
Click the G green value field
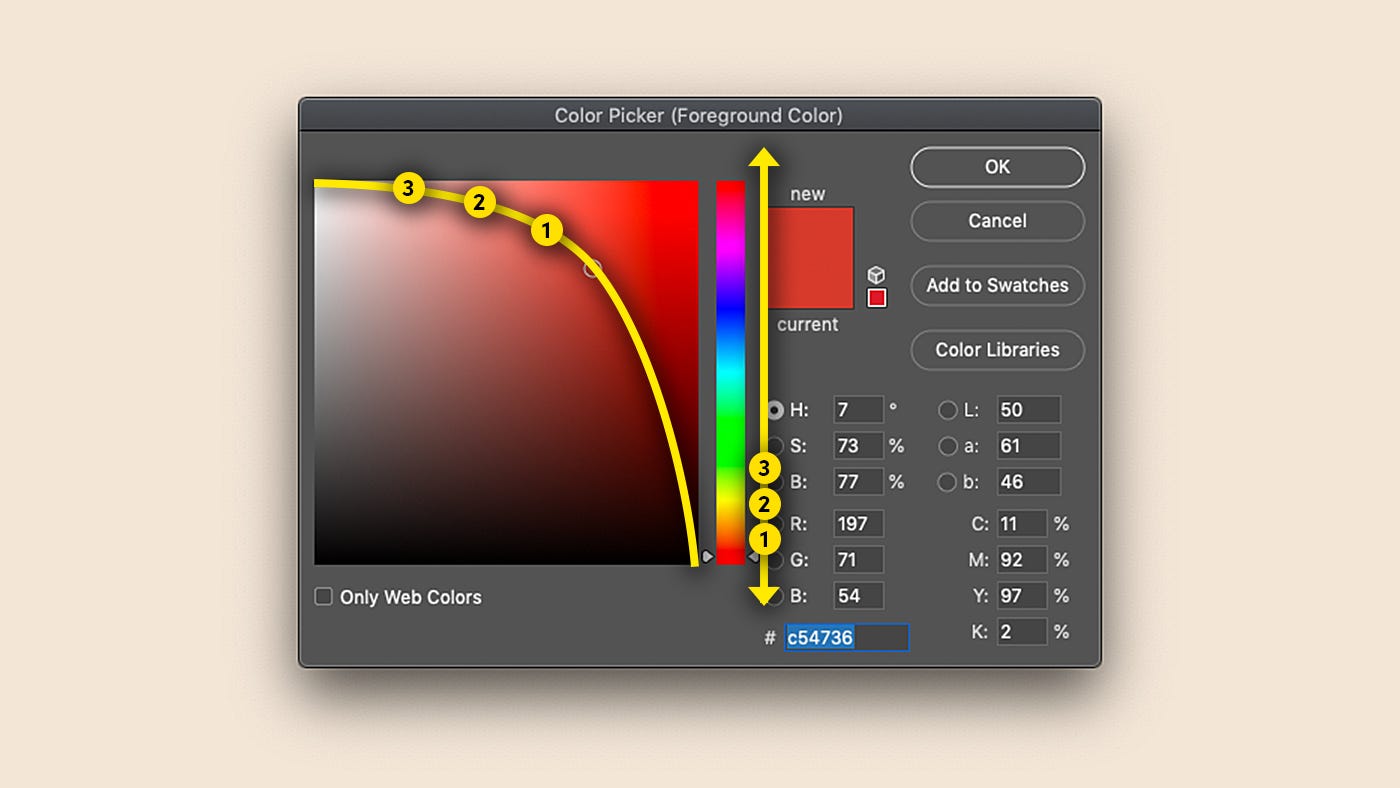point(858,560)
